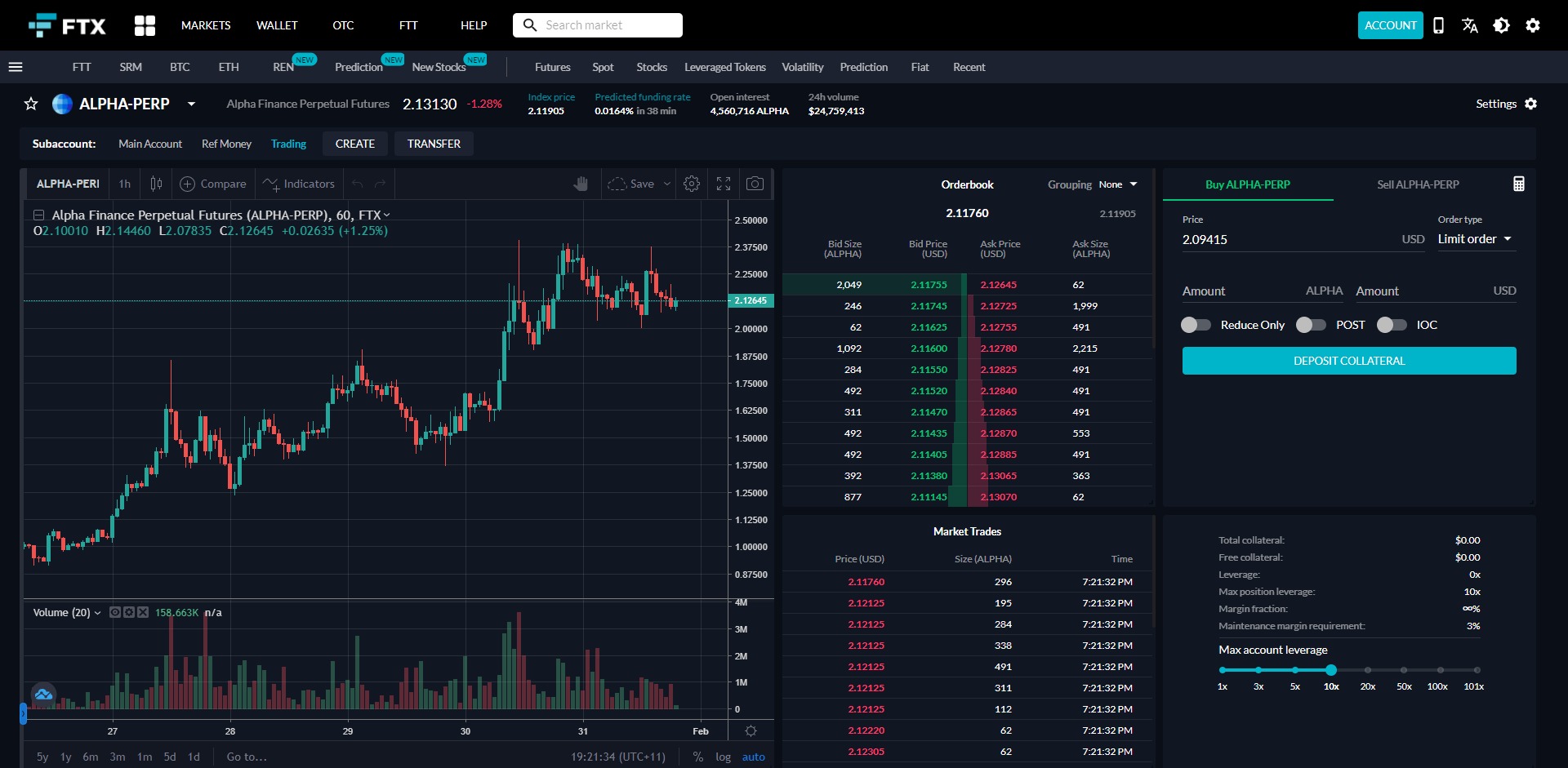Open the Futures market category
1568x768 pixels.
[x=552, y=67]
